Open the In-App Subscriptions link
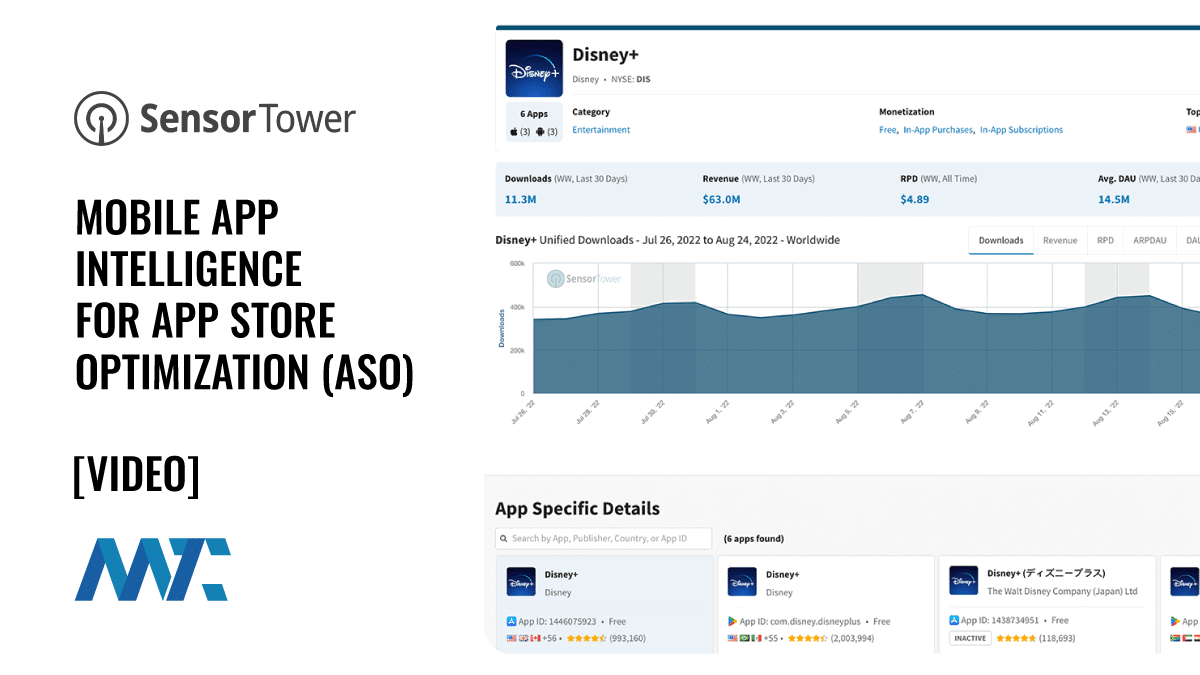The image size is (1200, 675). [1021, 130]
